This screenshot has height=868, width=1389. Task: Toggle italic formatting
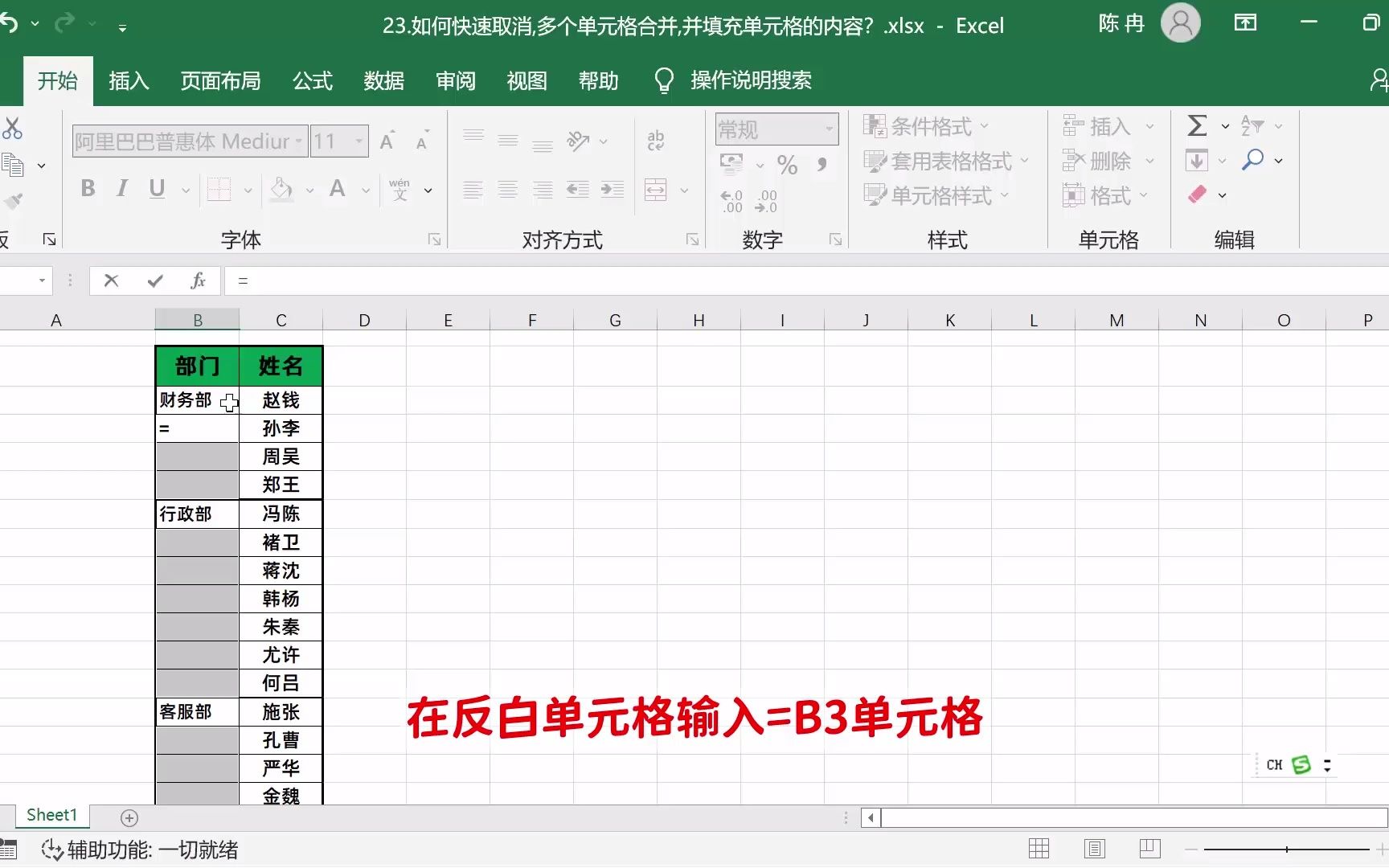(x=121, y=189)
